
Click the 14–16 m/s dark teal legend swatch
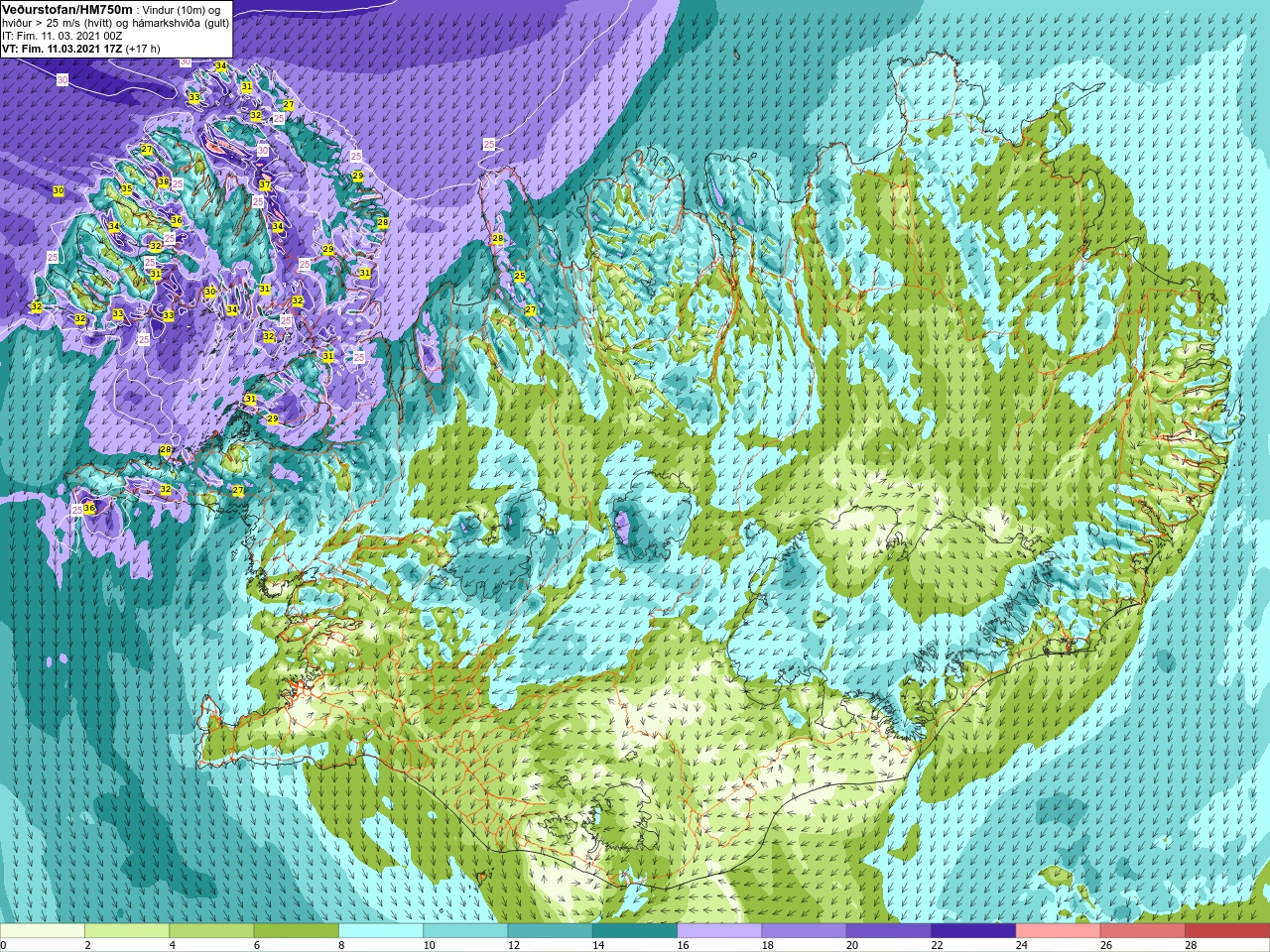[x=635, y=931]
